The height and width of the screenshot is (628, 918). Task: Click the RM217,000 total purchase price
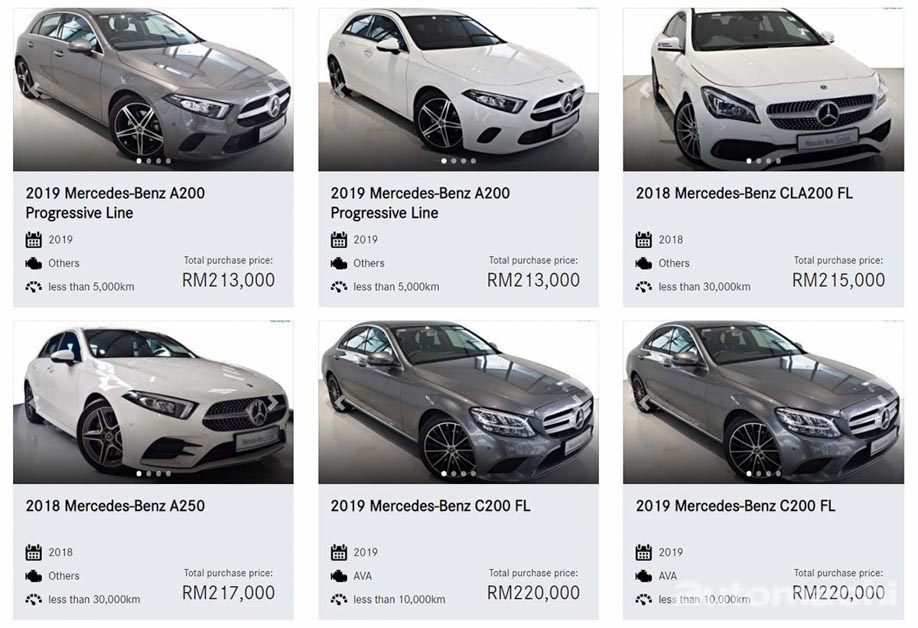pyautogui.click(x=228, y=593)
